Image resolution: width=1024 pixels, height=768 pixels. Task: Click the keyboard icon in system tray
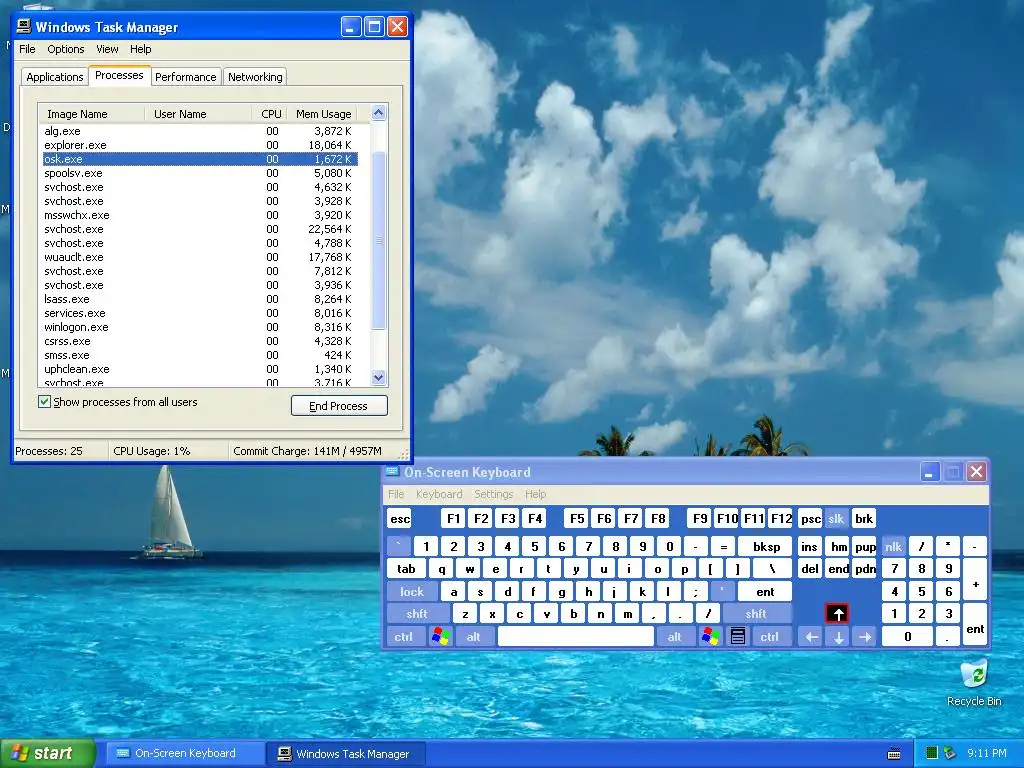pyautogui.click(x=894, y=754)
